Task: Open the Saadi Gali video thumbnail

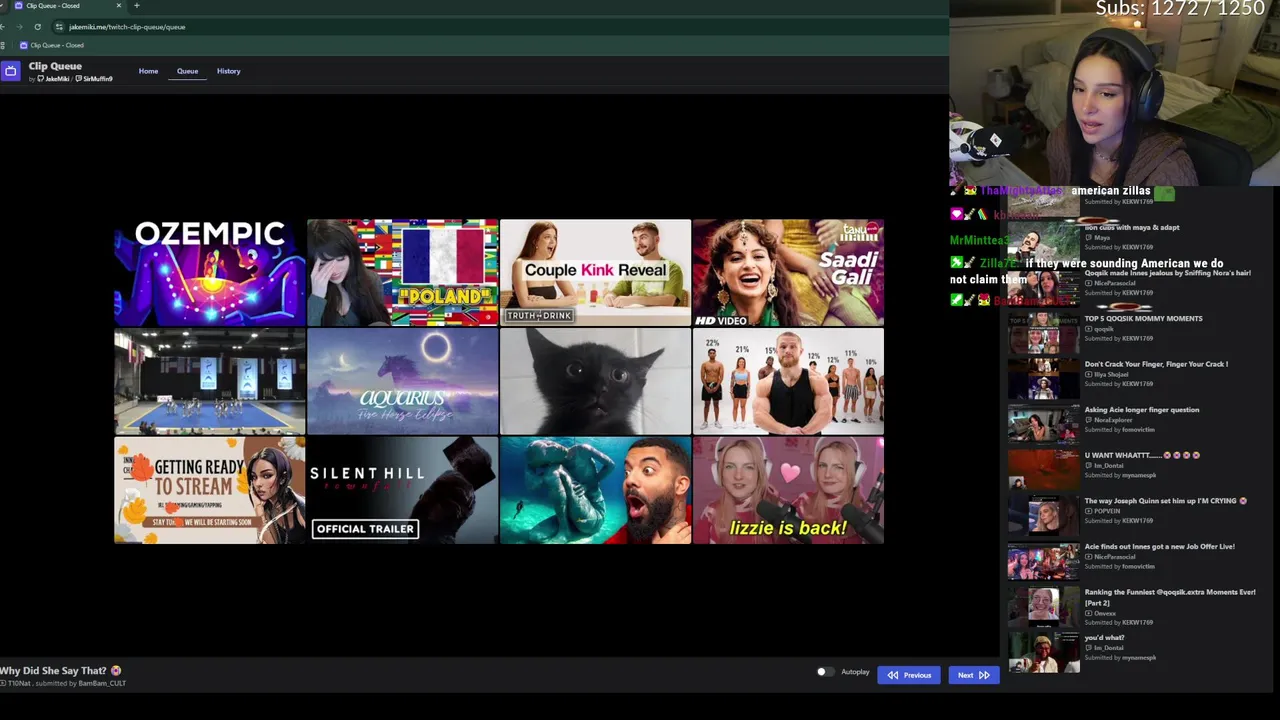Action: (788, 273)
